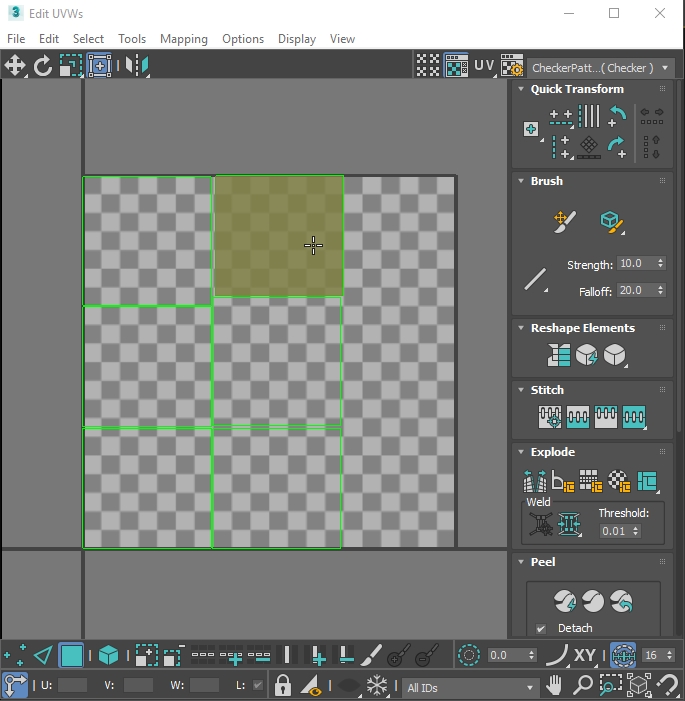Click the Stitch to Source icon
The width and height of the screenshot is (685, 701).
[606, 417]
